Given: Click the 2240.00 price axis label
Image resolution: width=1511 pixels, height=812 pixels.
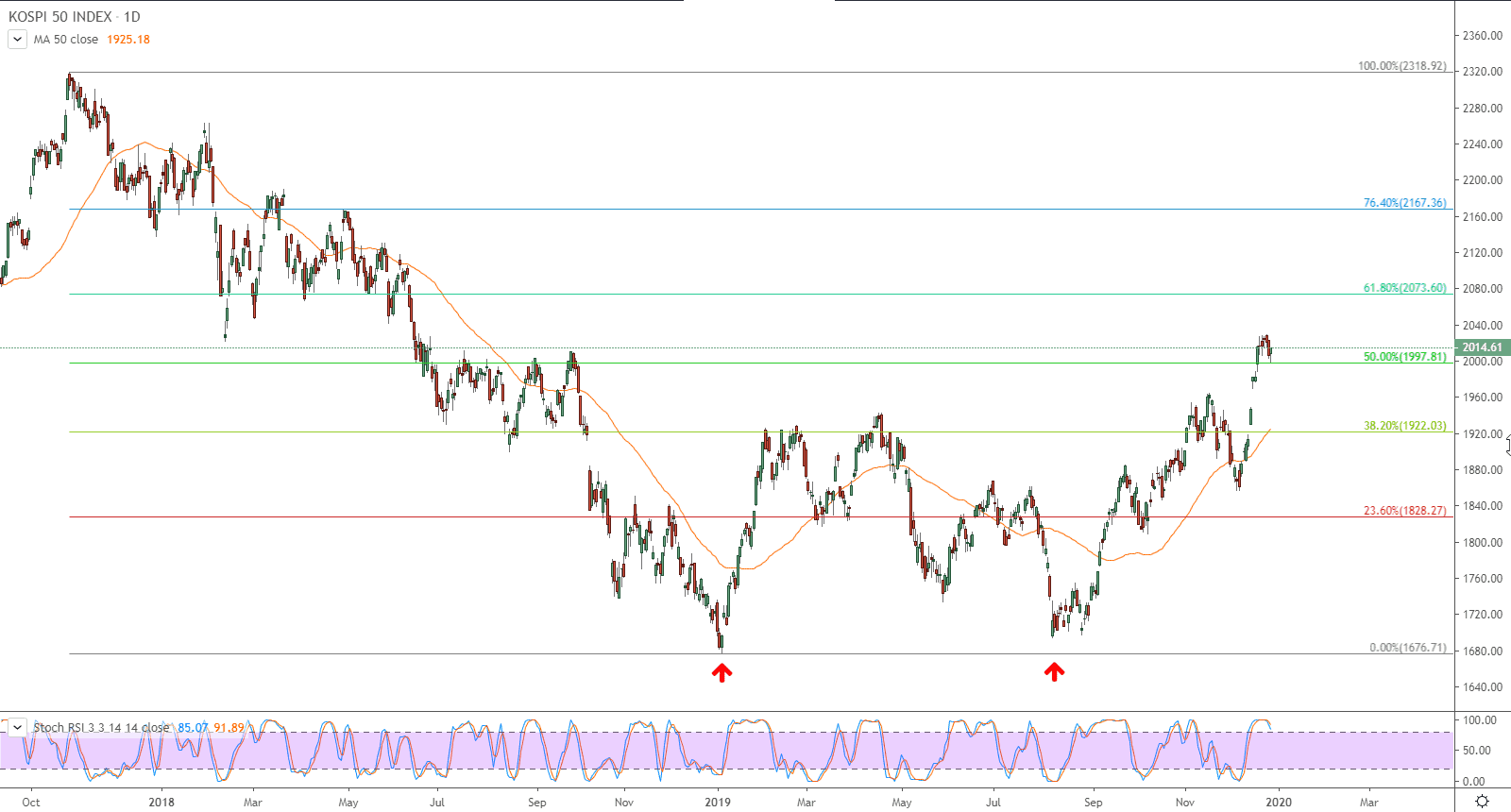Looking at the screenshot, I should pos(1482,144).
